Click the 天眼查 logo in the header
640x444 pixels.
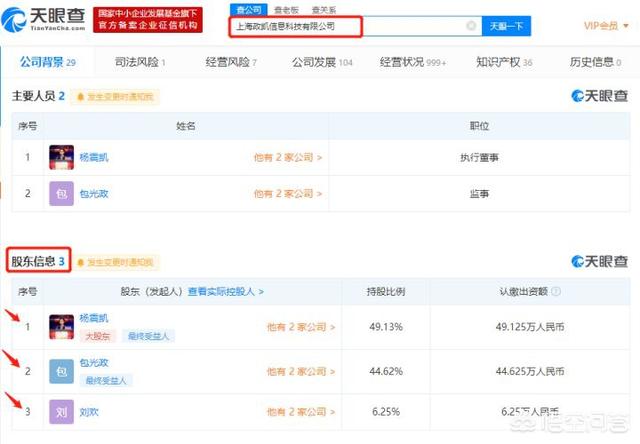click(x=43, y=20)
